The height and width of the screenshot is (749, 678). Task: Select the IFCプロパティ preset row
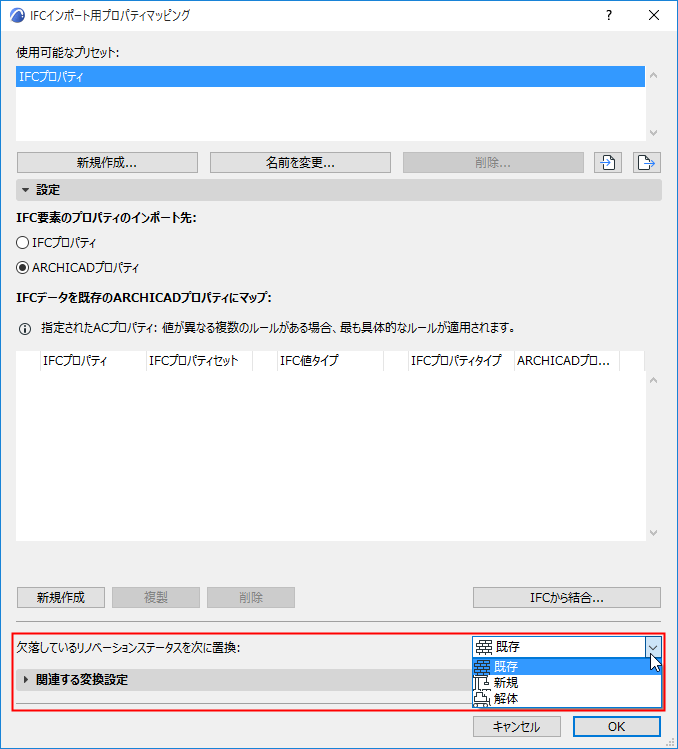click(330, 76)
